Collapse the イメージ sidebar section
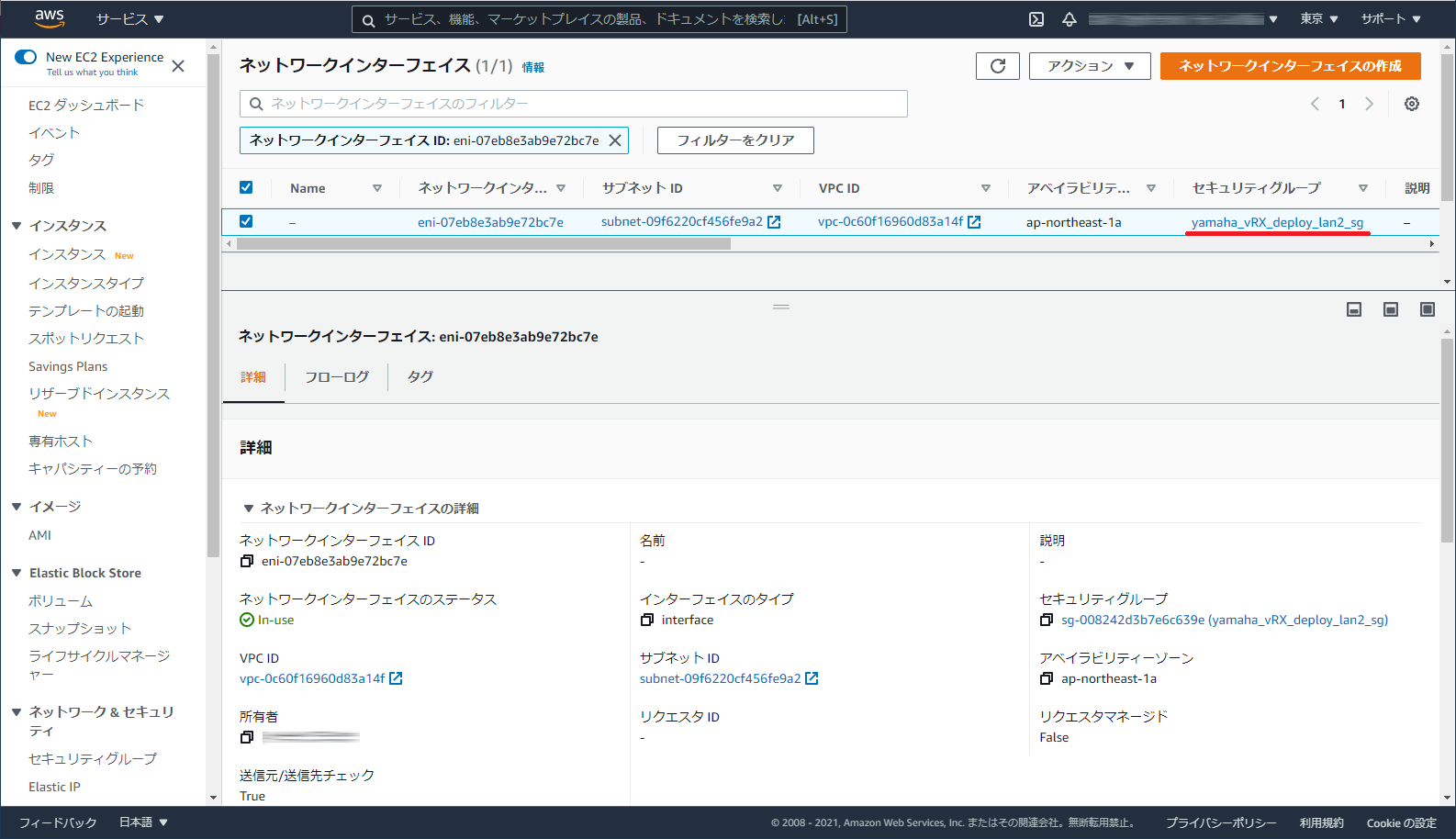This screenshot has width=1456, height=839. tap(17, 507)
